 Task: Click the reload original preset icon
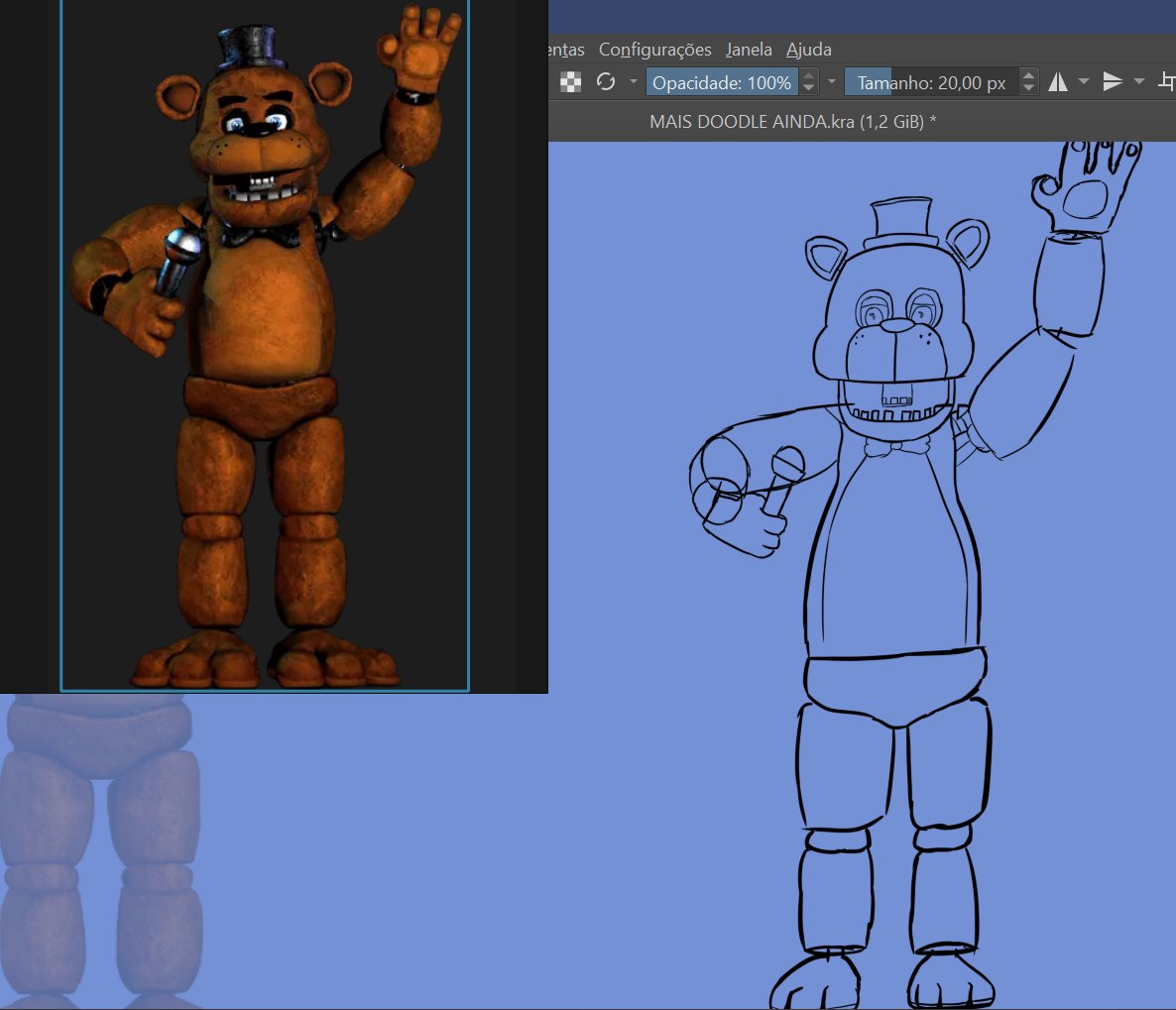click(606, 81)
